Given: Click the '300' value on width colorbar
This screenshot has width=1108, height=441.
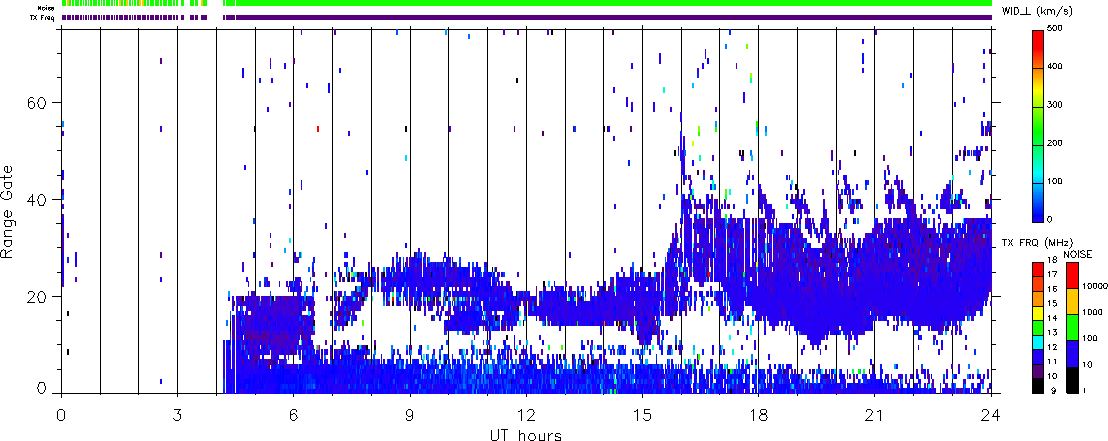Looking at the screenshot, I should 1054,105.
